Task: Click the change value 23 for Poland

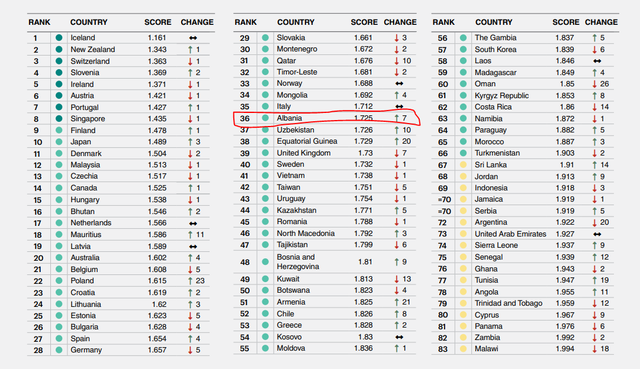Action: [200, 281]
